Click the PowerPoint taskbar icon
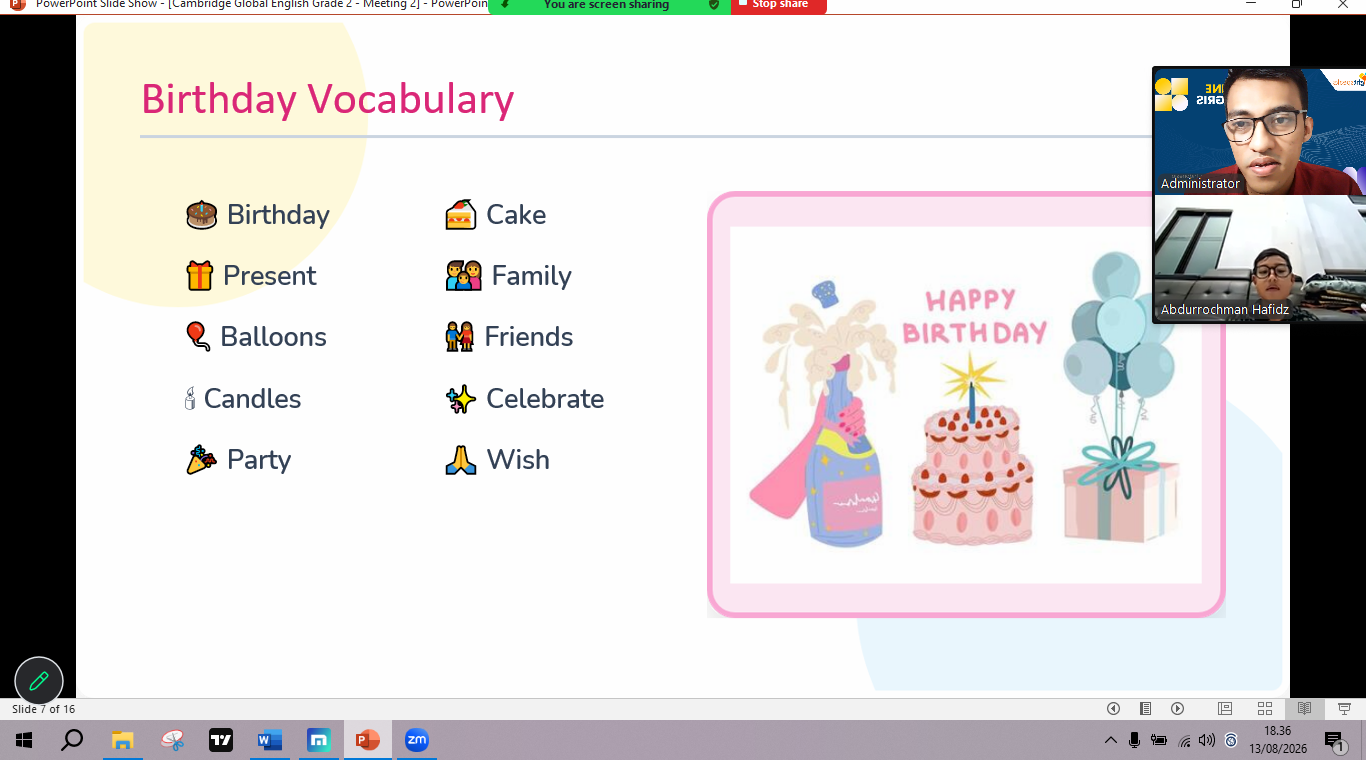 coord(368,740)
